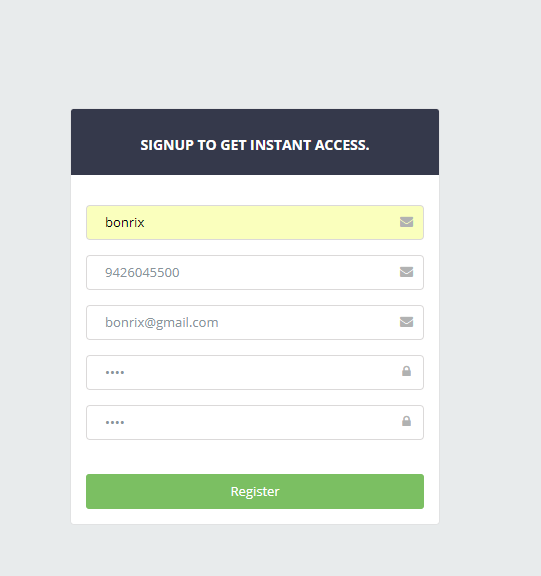
Task: Place cursor after the bonrix text
Action: pos(145,223)
